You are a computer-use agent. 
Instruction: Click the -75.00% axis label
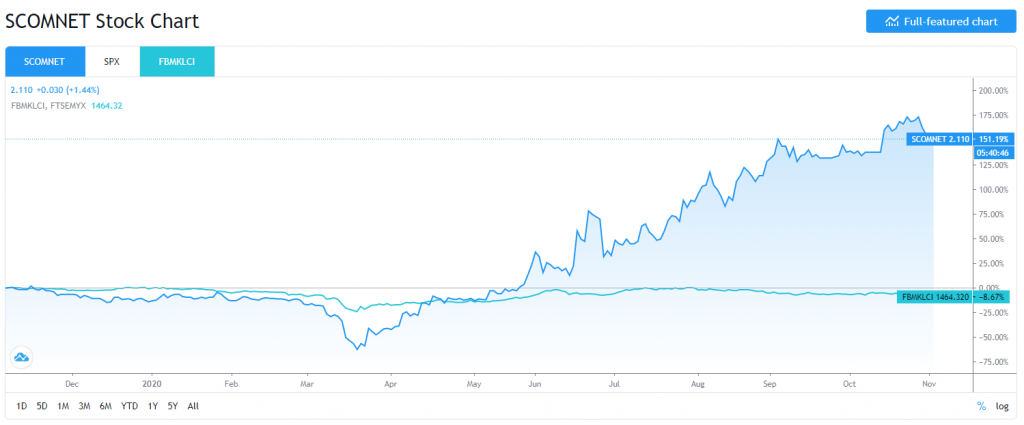click(x=995, y=362)
